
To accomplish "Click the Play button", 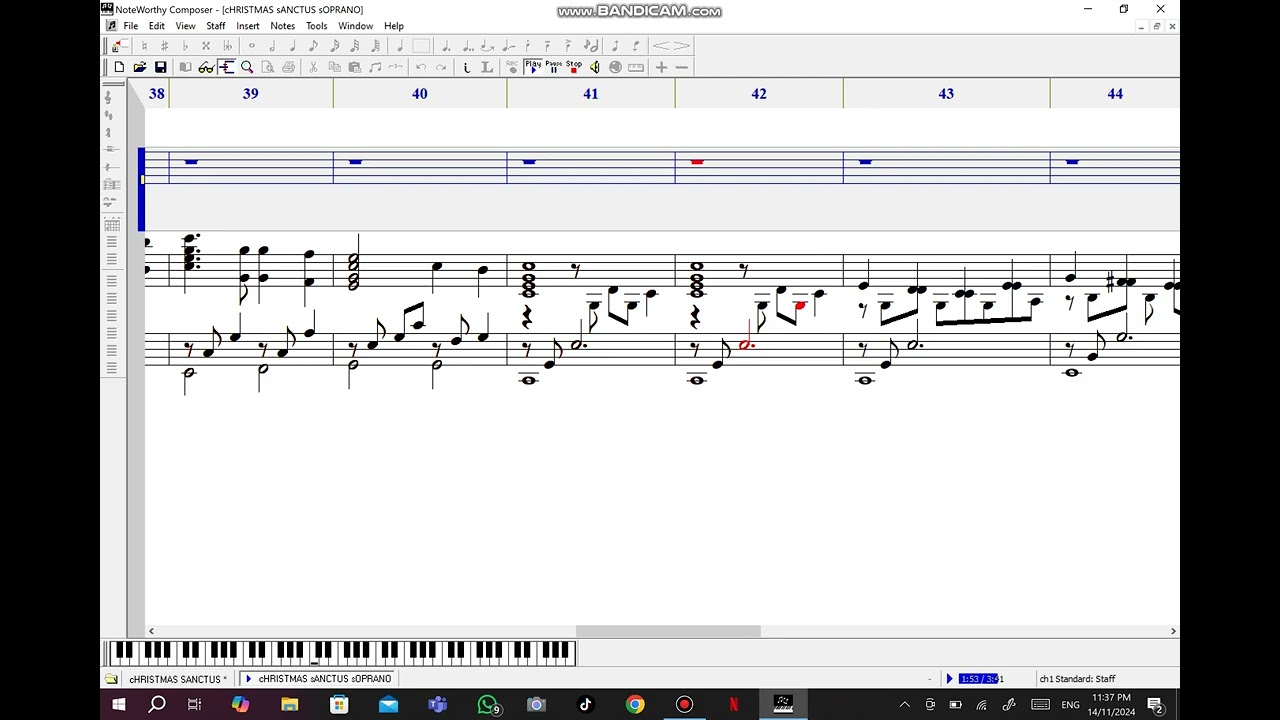I will pyautogui.click(x=533, y=67).
